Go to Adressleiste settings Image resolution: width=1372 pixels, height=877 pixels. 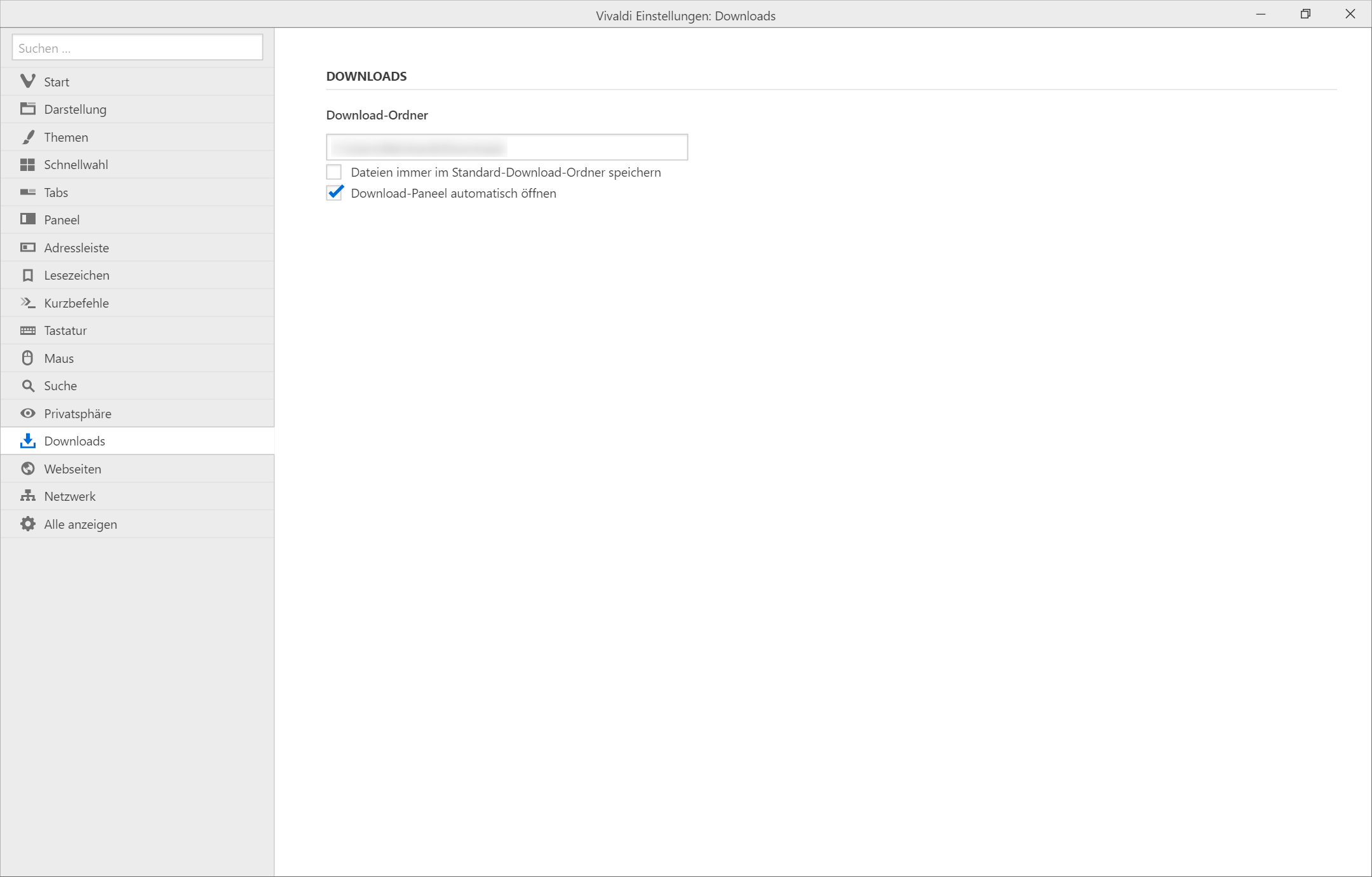tap(76, 248)
